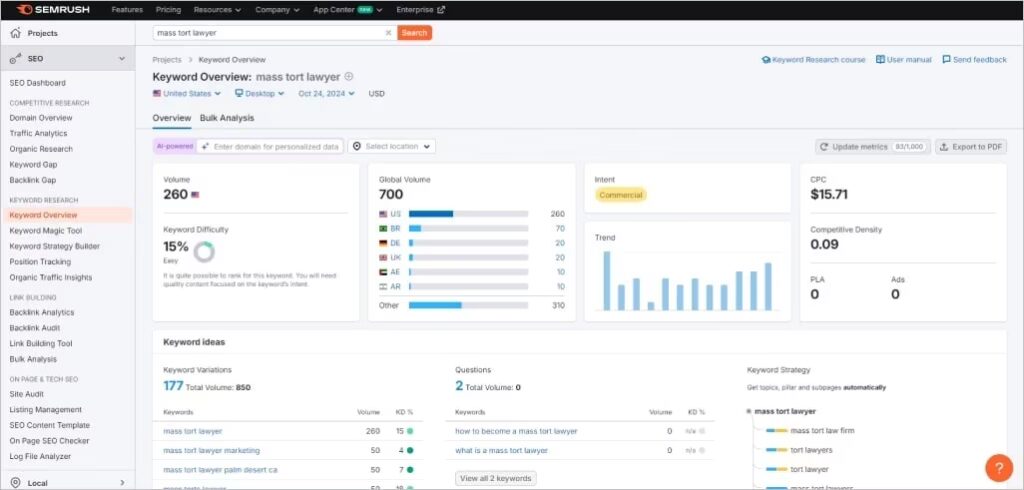1024x490 pixels.
Task: Open Projects home icon in sidebar
Action: click(16, 33)
